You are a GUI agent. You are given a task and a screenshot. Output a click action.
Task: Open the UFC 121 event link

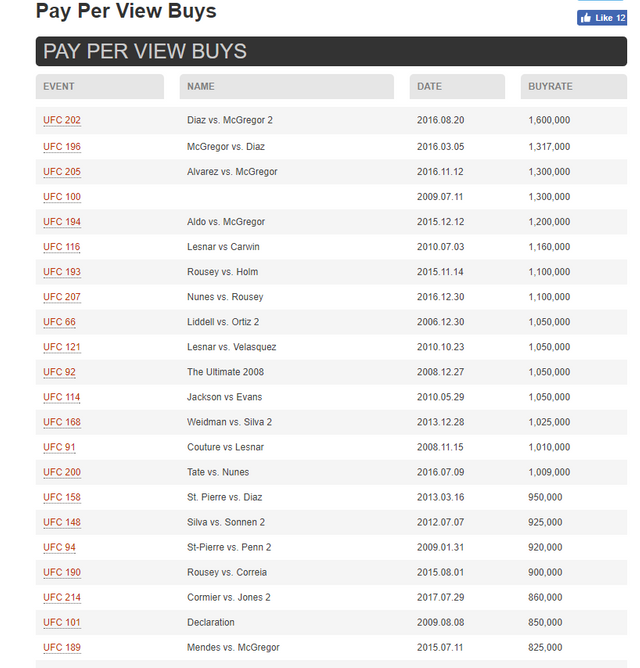click(62, 347)
